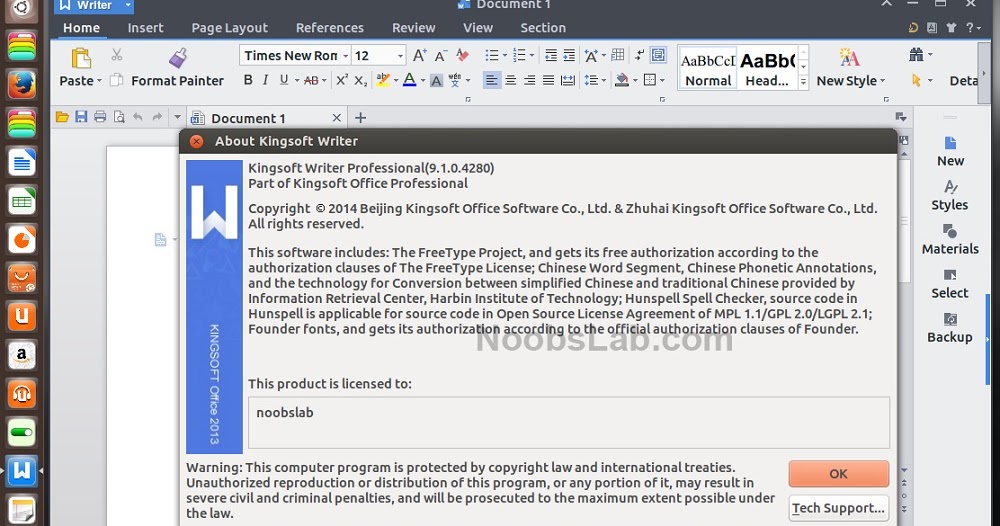Switch to the View tab
1000x526 pixels.
click(478, 28)
